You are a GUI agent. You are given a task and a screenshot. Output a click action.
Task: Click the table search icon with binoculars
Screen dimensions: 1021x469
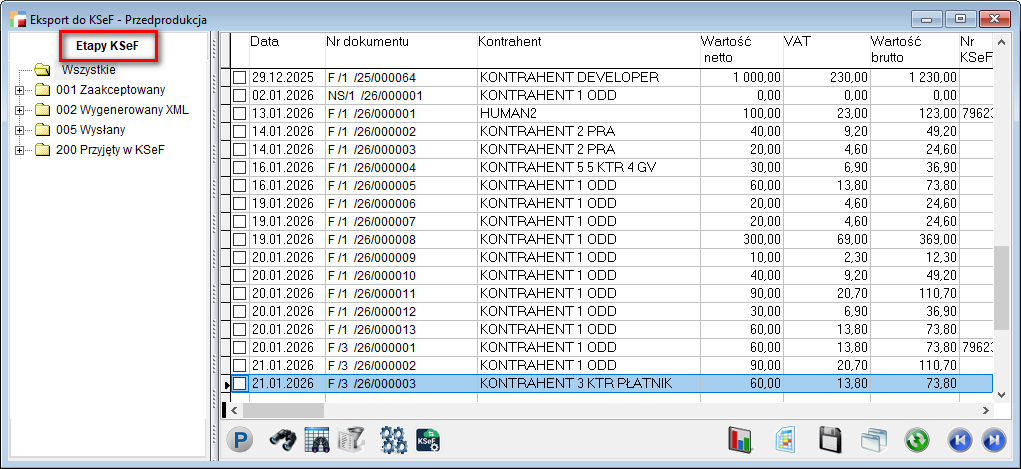pyautogui.click(x=318, y=440)
